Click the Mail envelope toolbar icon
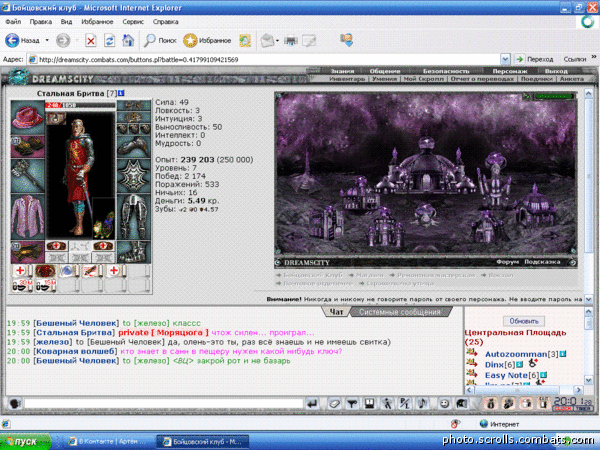Viewport: 600px width, 450px height. pos(267,40)
